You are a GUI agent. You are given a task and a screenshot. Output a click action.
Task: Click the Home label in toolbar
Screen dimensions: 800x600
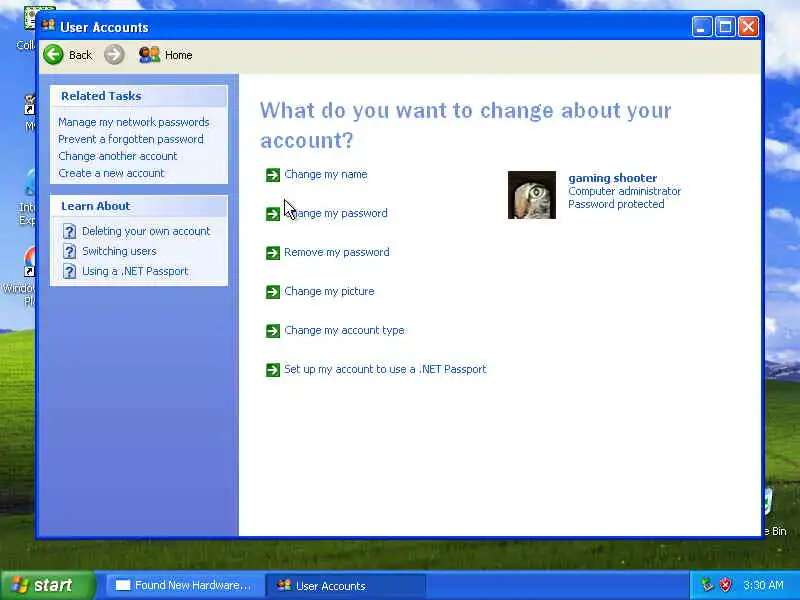click(179, 55)
